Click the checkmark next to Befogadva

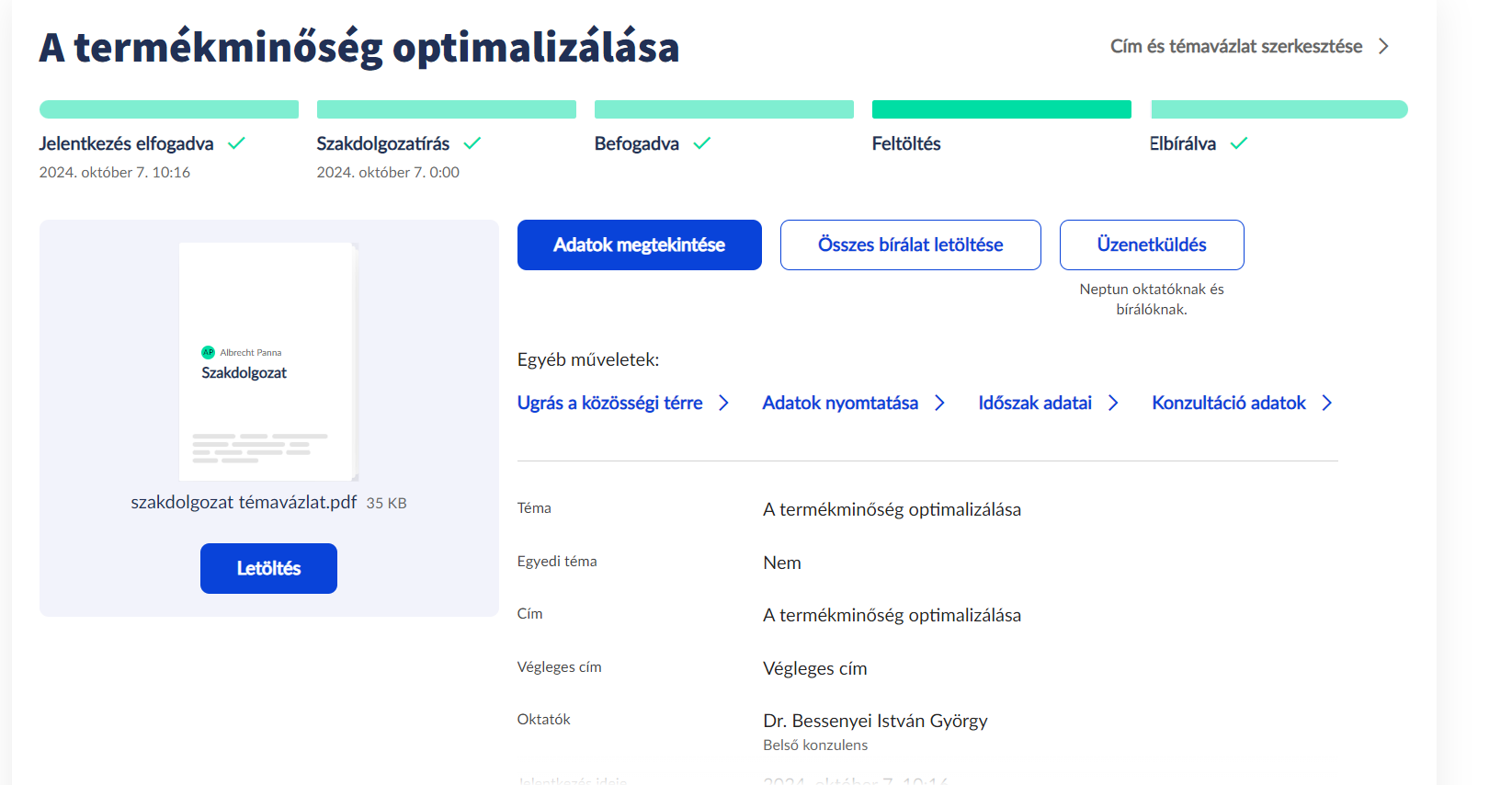(x=702, y=143)
